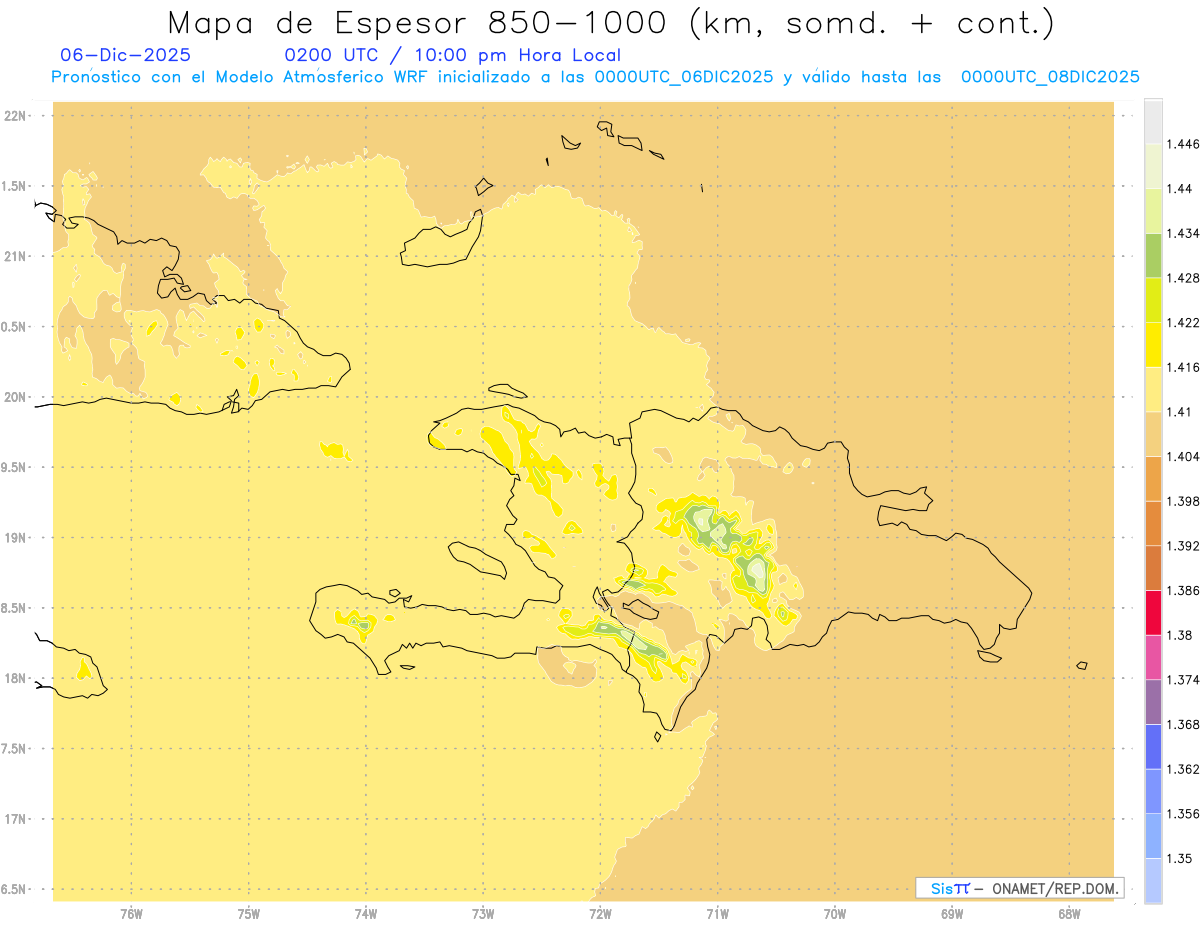Screen dimensions: 1200x927
Task: Click the longitude label '75W'
Action: click(x=249, y=913)
